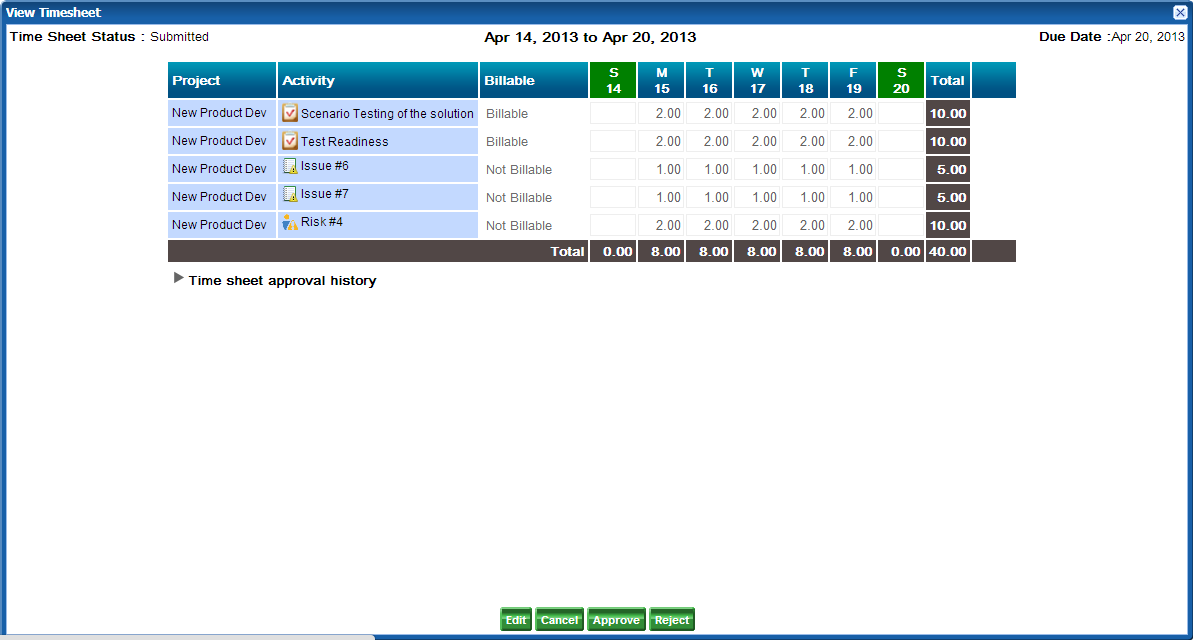Expand Time sheet approval history
Image resolution: width=1193 pixels, height=640 pixels.
point(179,279)
